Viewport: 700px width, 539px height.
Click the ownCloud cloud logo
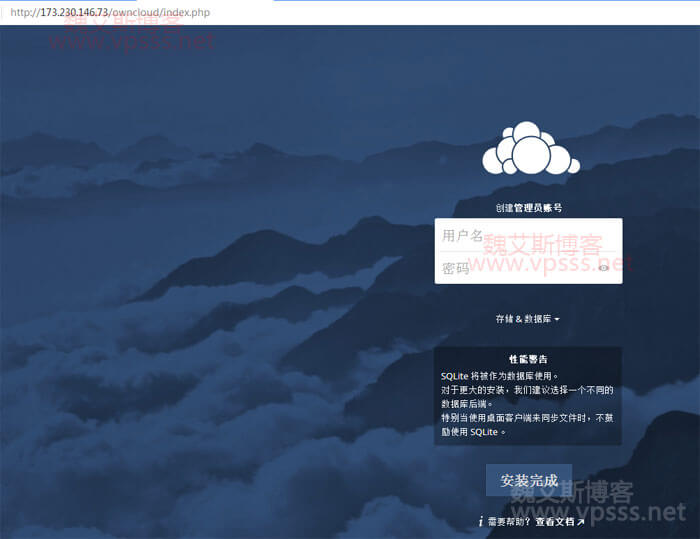click(x=528, y=148)
